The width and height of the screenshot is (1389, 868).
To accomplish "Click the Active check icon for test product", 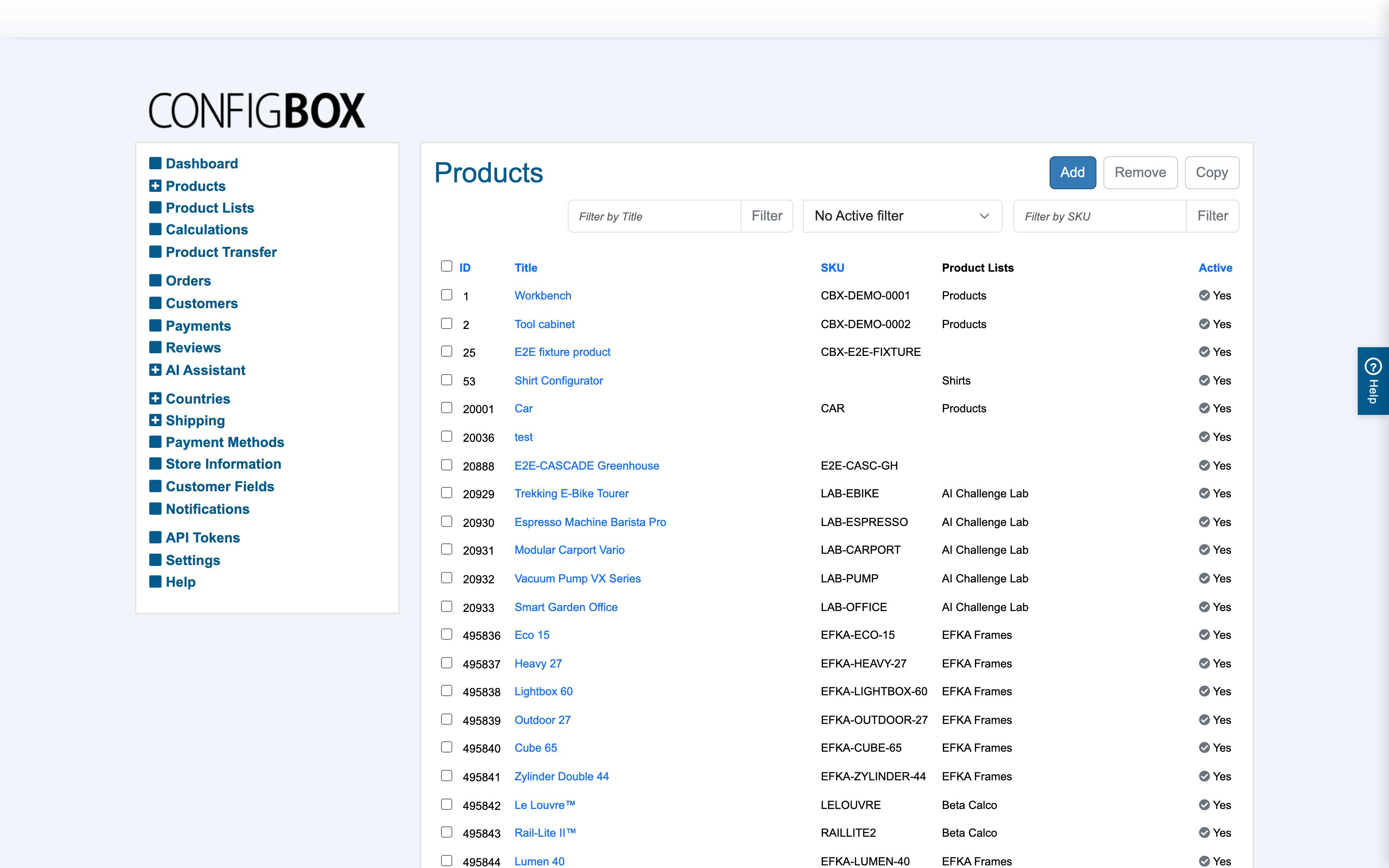I will pyautogui.click(x=1204, y=437).
